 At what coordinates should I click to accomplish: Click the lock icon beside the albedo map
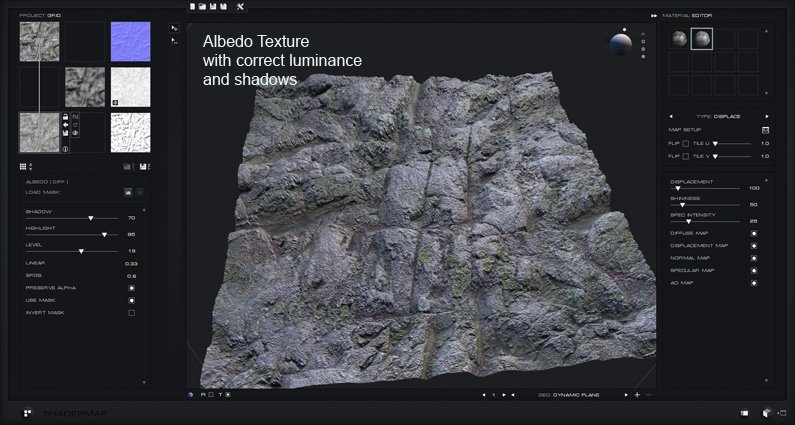coord(65,118)
